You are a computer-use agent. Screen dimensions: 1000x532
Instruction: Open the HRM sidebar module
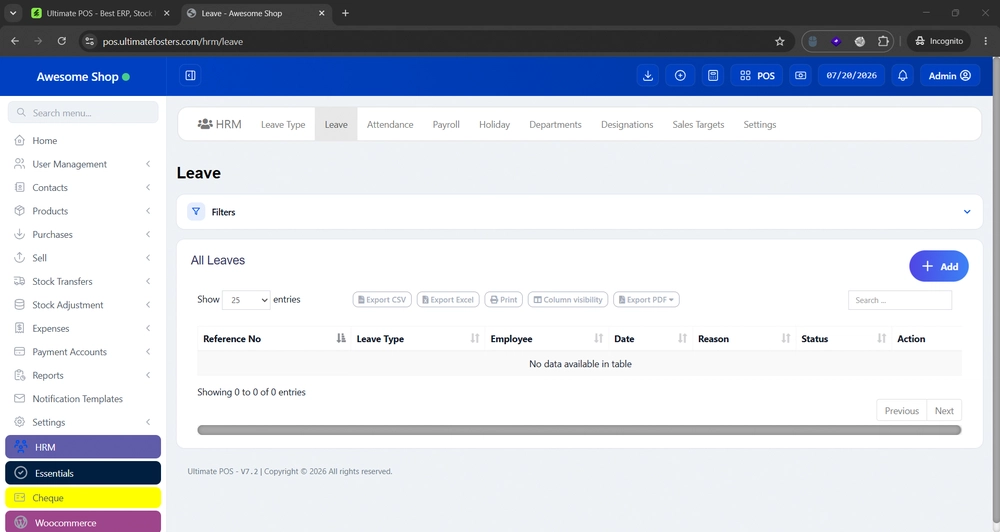83,447
